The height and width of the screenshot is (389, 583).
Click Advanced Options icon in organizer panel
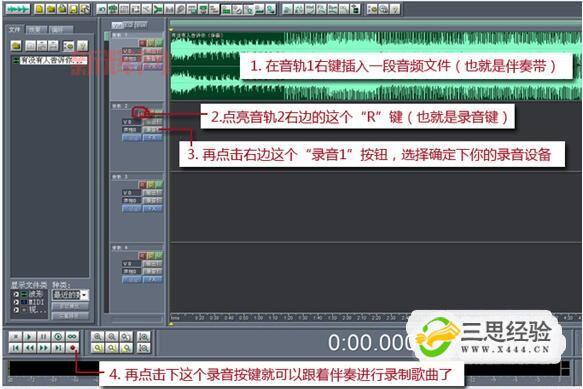pyautogui.click(x=68, y=46)
